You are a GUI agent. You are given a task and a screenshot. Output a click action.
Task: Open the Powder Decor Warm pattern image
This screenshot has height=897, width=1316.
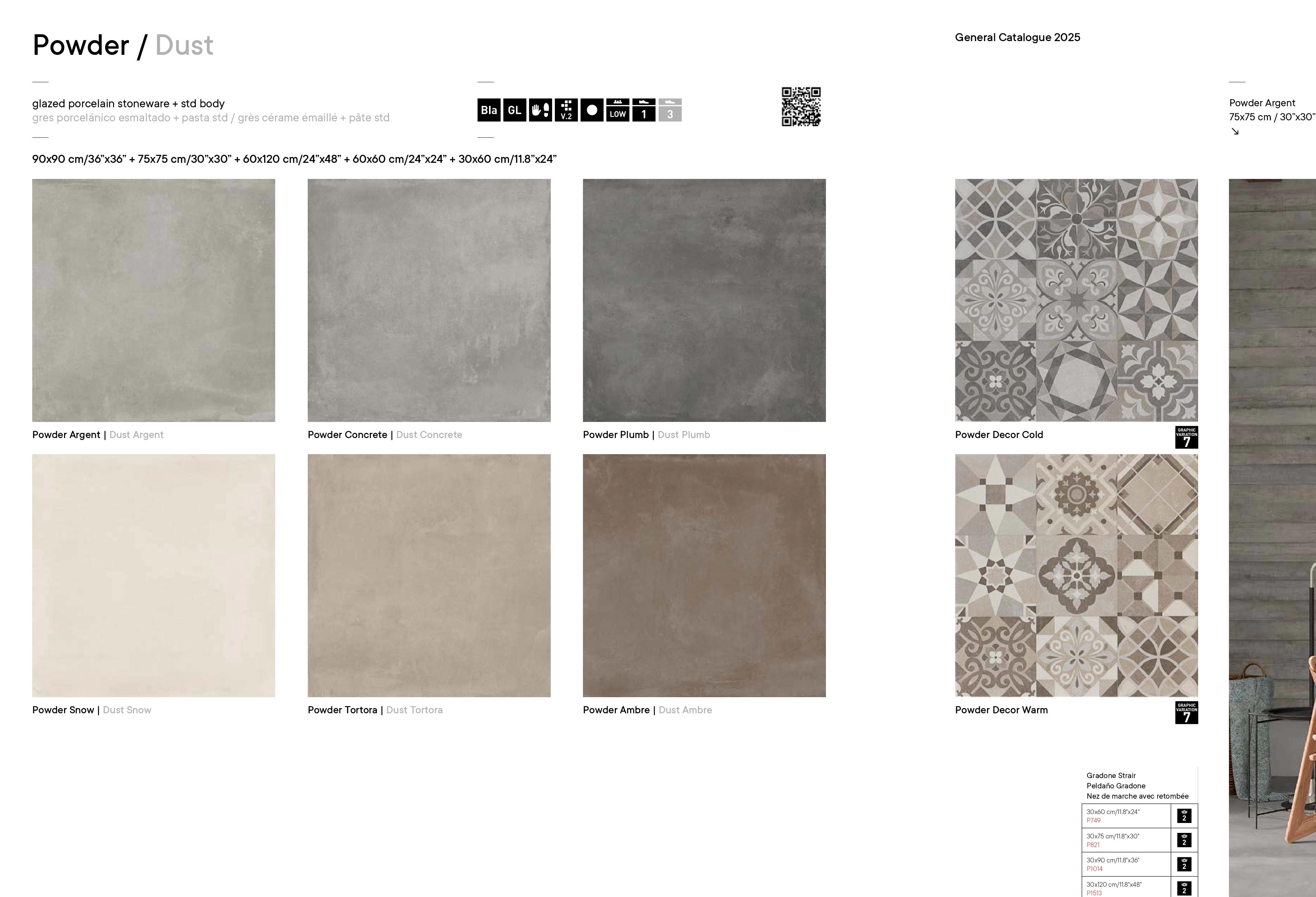click(x=1076, y=575)
